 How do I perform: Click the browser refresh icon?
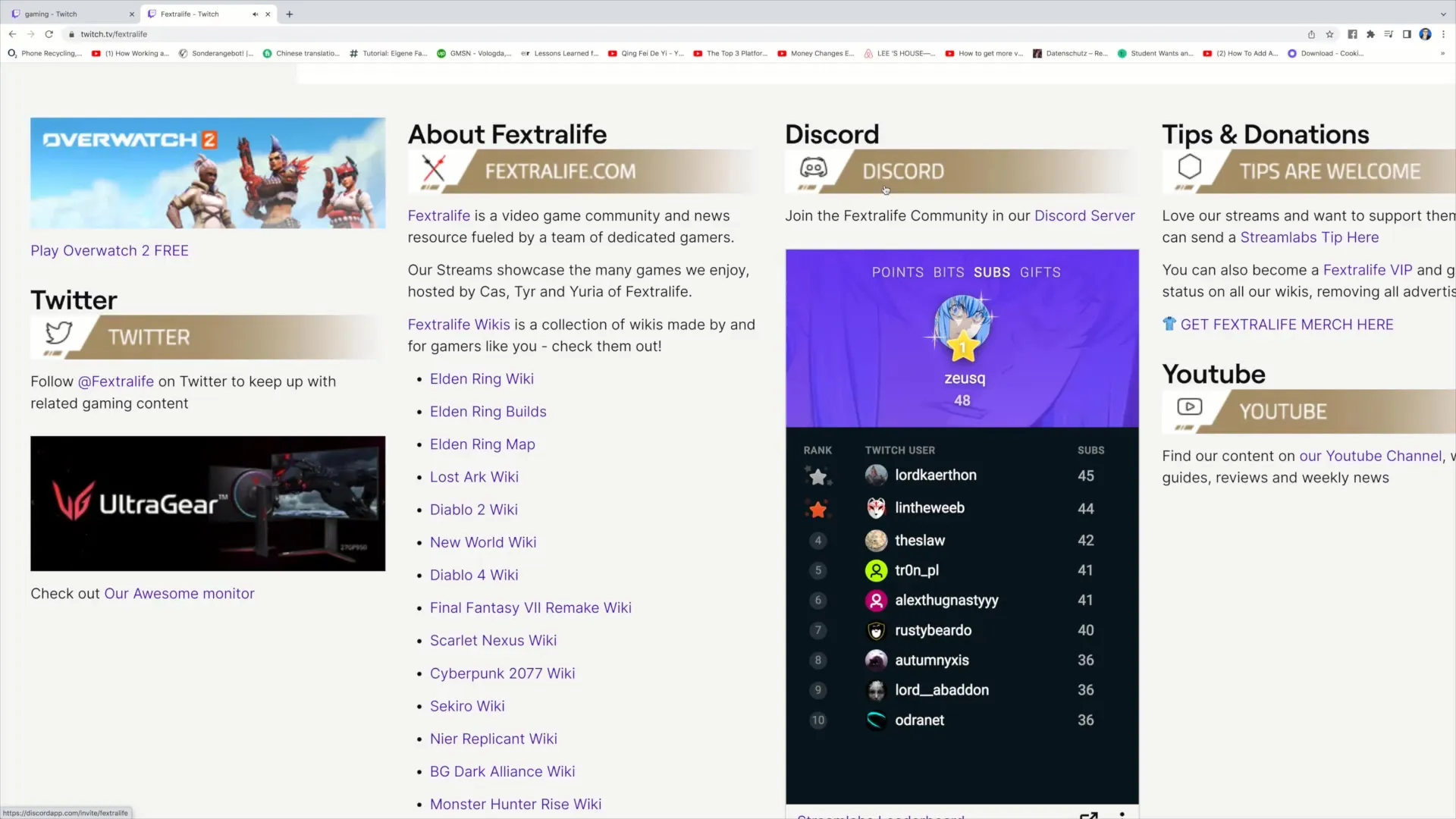[x=48, y=34]
